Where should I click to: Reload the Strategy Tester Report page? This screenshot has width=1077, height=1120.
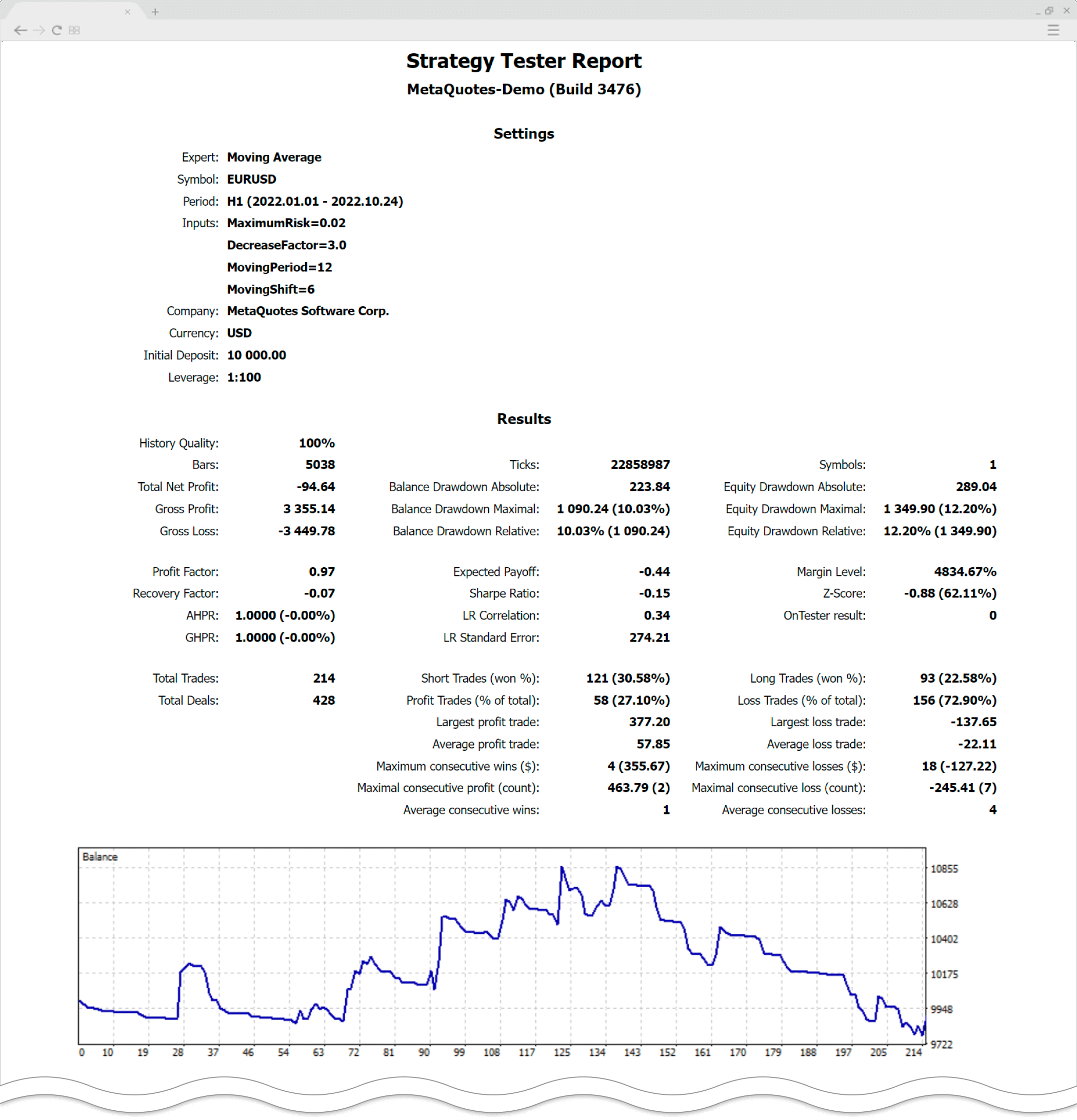tap(56, 30)
